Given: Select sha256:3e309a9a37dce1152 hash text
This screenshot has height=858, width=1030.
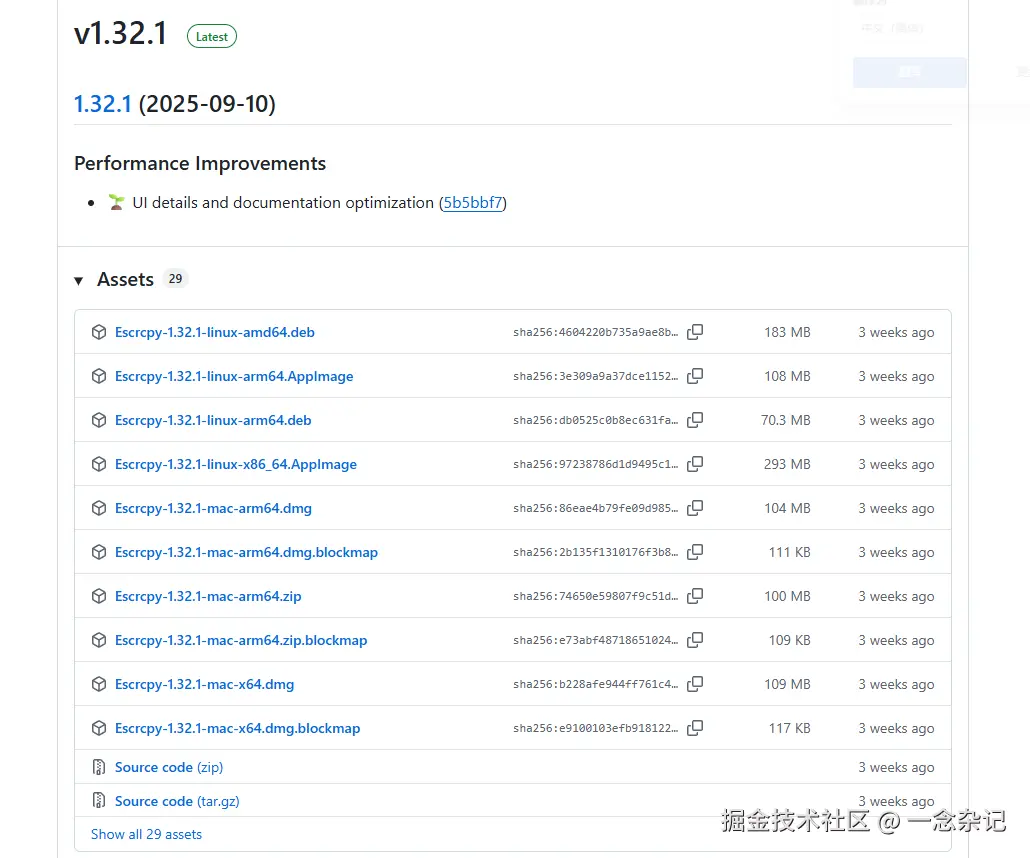Looking at the screenshot, I should (595, 376).
